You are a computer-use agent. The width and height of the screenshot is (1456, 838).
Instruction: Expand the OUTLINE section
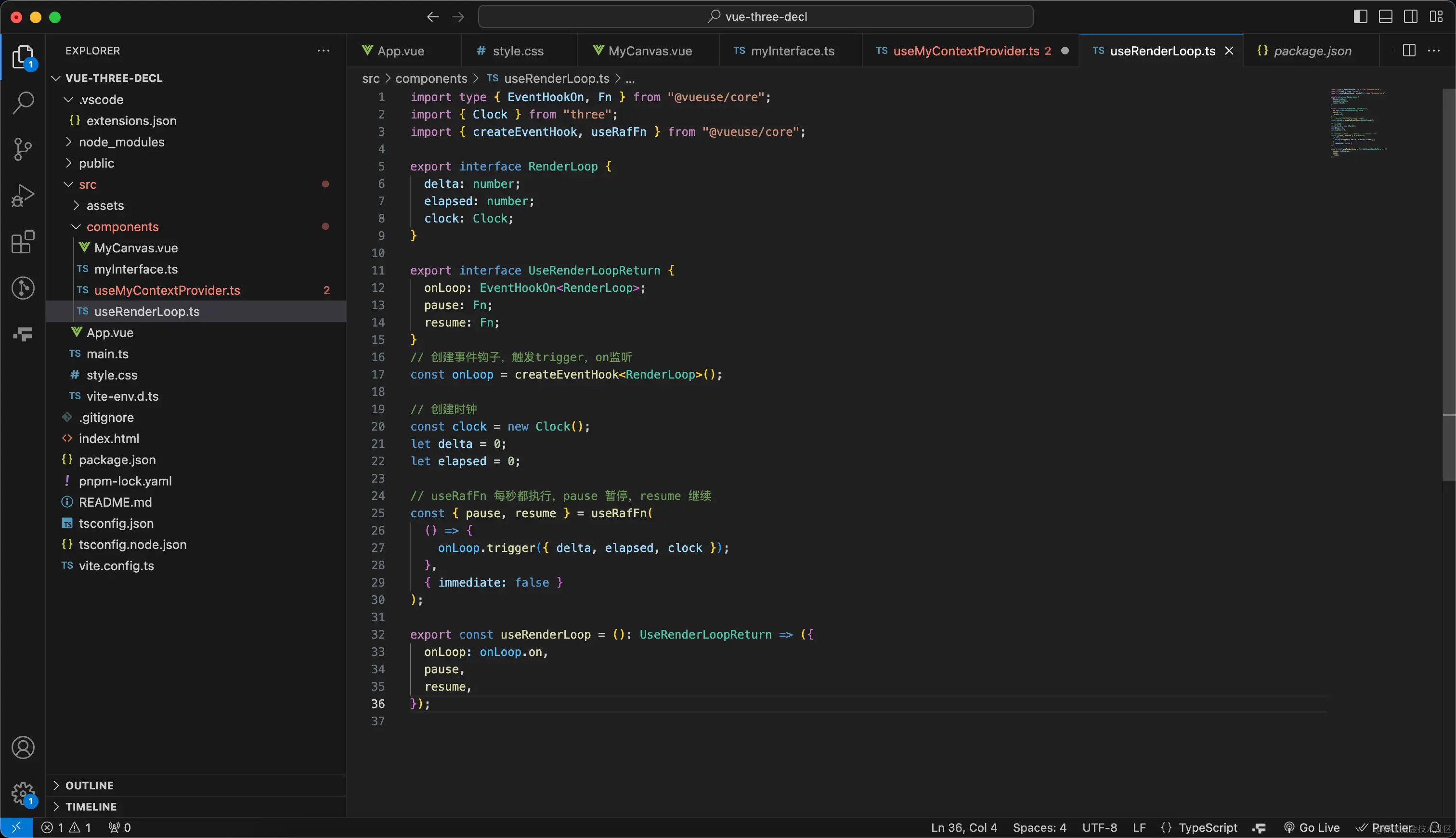[89, 786]
